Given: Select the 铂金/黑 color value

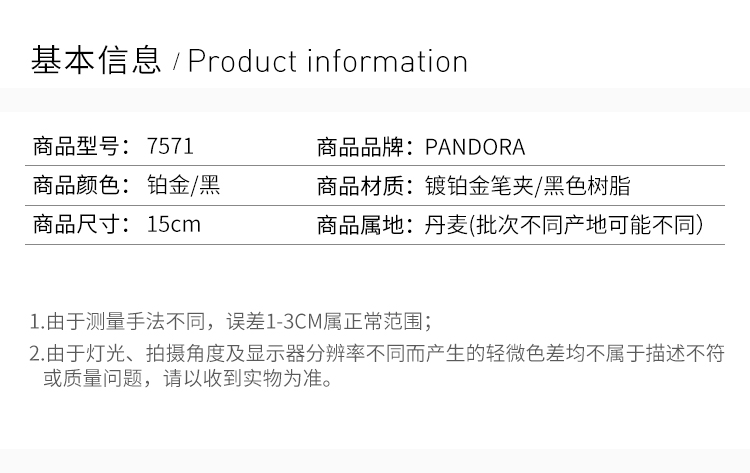Looking at the screenshot, I should click(x=184, y=186).
